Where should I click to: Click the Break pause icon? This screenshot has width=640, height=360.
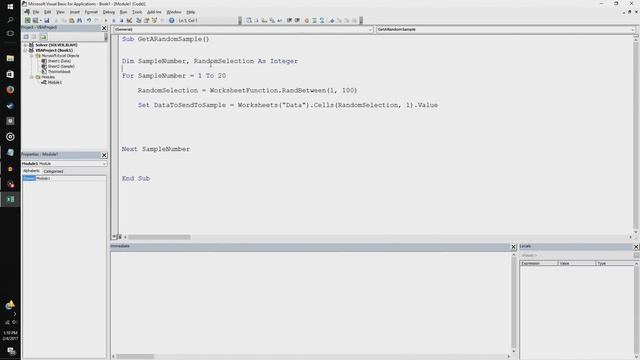(x=114, y=20)
